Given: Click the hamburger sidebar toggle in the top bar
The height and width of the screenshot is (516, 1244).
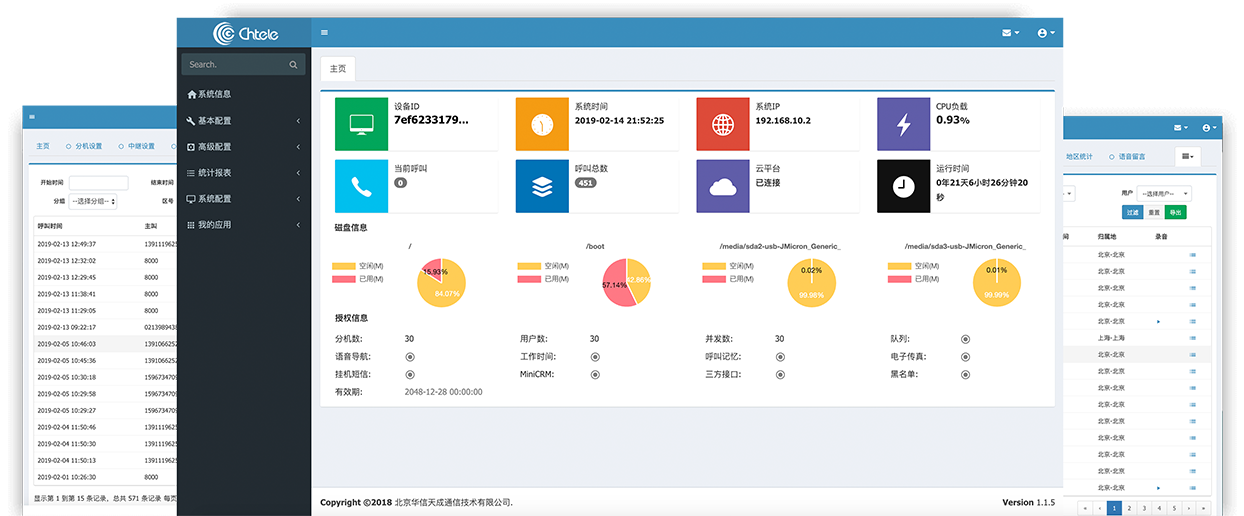Looking at the screenshot, I should [324, 33].
